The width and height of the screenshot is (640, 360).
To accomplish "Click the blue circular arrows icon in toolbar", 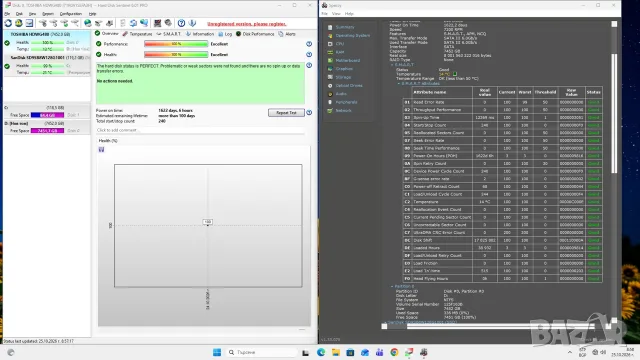I will coord(133,23).
